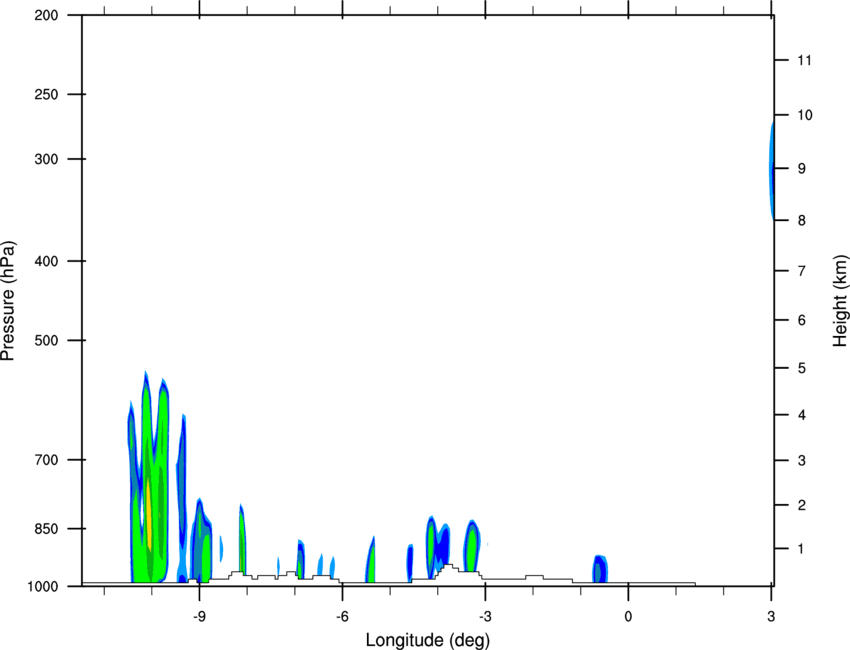The image size is (850, 650).
Task: Click the "Longitude (deg)" axis title
Action: coord(428,640)
